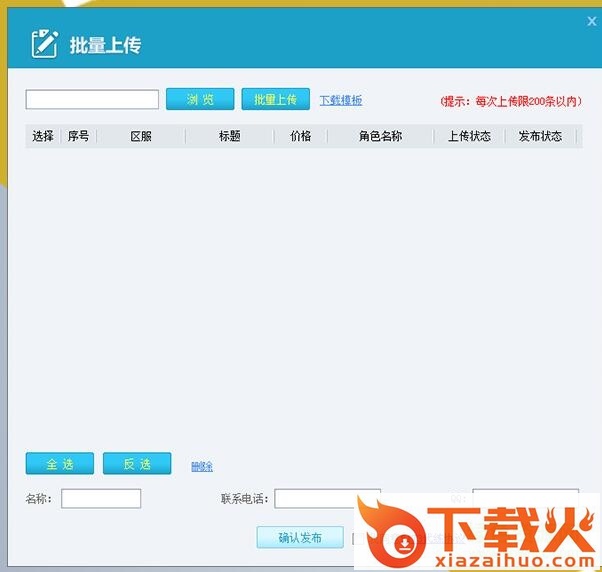Click the 确认发布 confirm publish button

point(300,537)
